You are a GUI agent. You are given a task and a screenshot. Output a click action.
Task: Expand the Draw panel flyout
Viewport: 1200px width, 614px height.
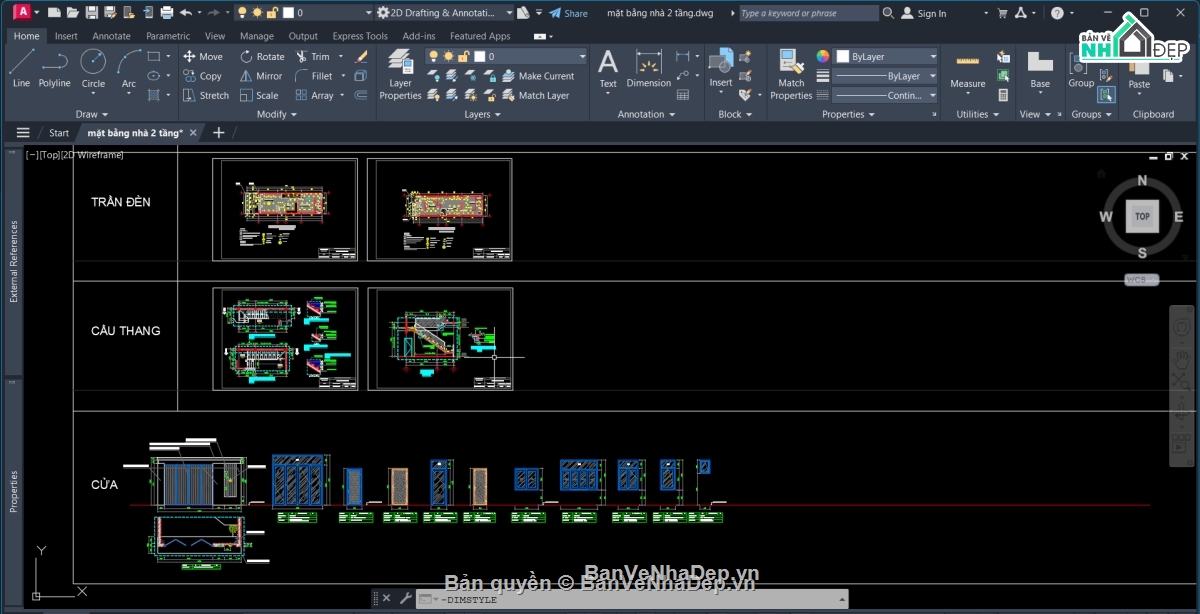[x=92, y=114]
